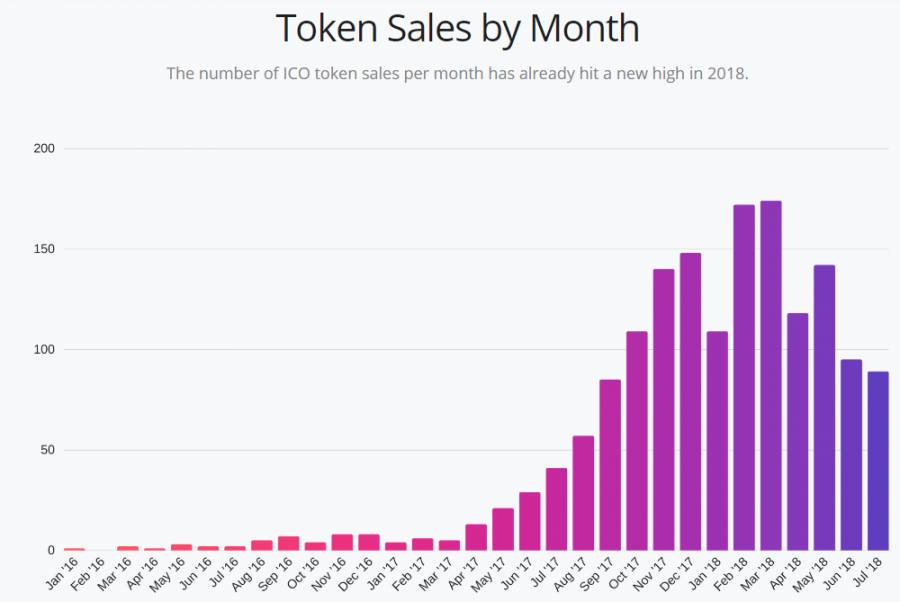Viewport: 900px width, 602px height.
Task: Click the May '17 bar
Action: click(x=503, y=530)
